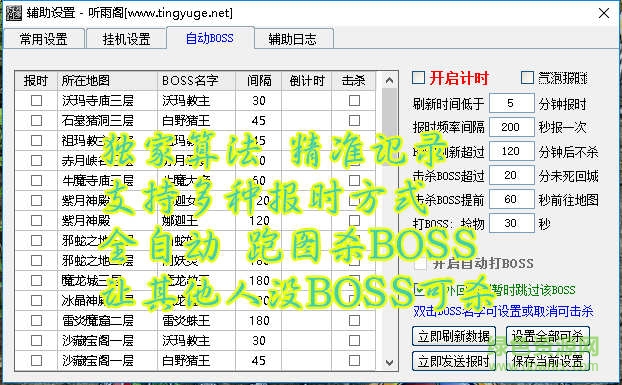Click interval 30 in 沙藏宝阁一层 沃玛教主 row

(x=259, y=341)
